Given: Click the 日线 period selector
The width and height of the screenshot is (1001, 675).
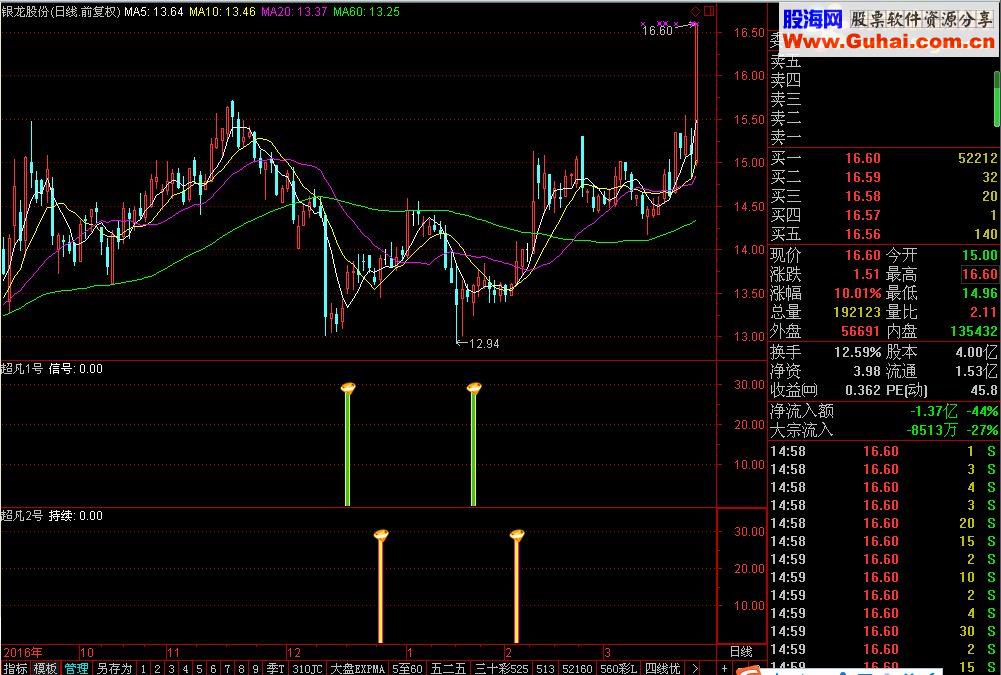Looking at the screenshot, I should pos(741,651).
